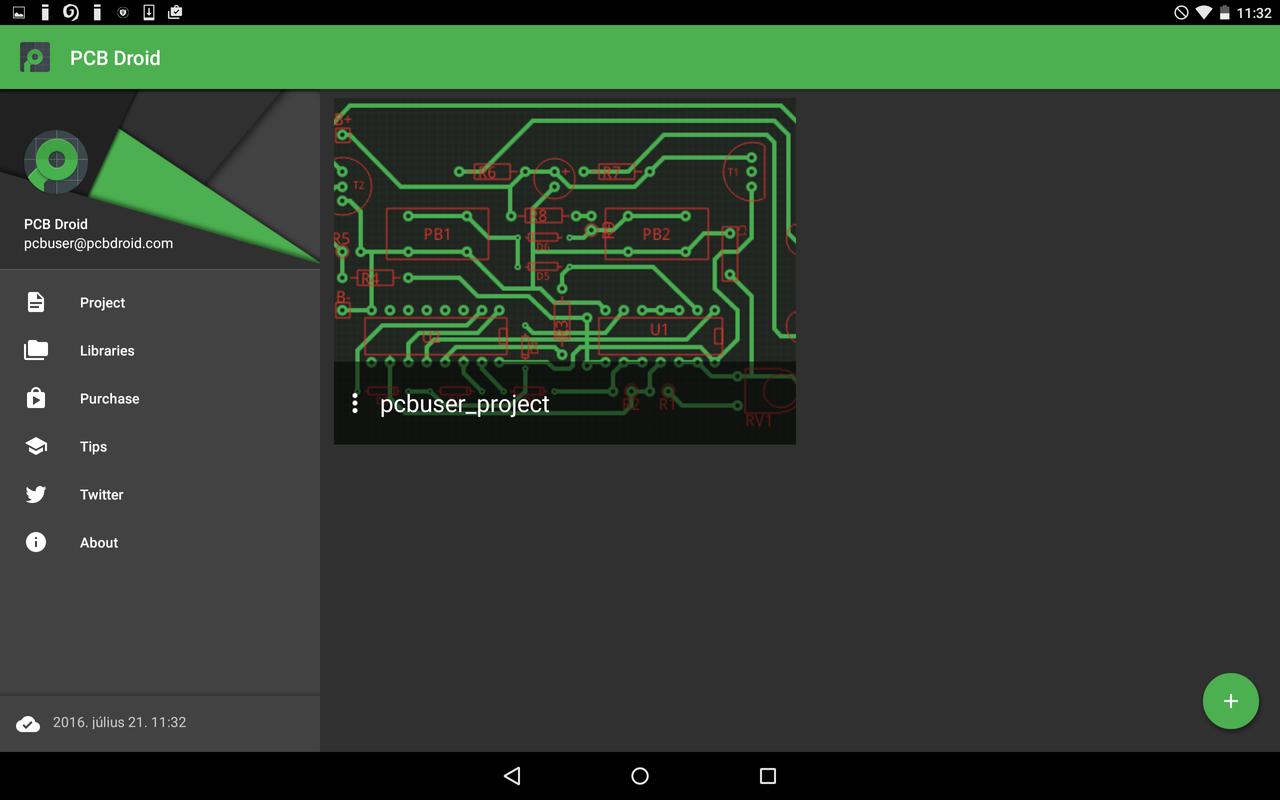Click the Twitter bird icon
This screenshot has height=800, width=1280.
point(36,494)
